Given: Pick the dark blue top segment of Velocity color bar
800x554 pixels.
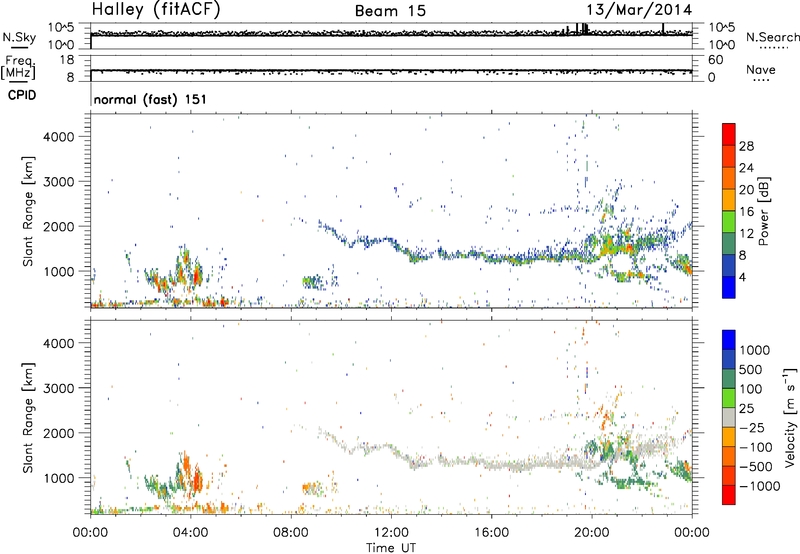Looking at the screenshot, I should tap(729, 340).
